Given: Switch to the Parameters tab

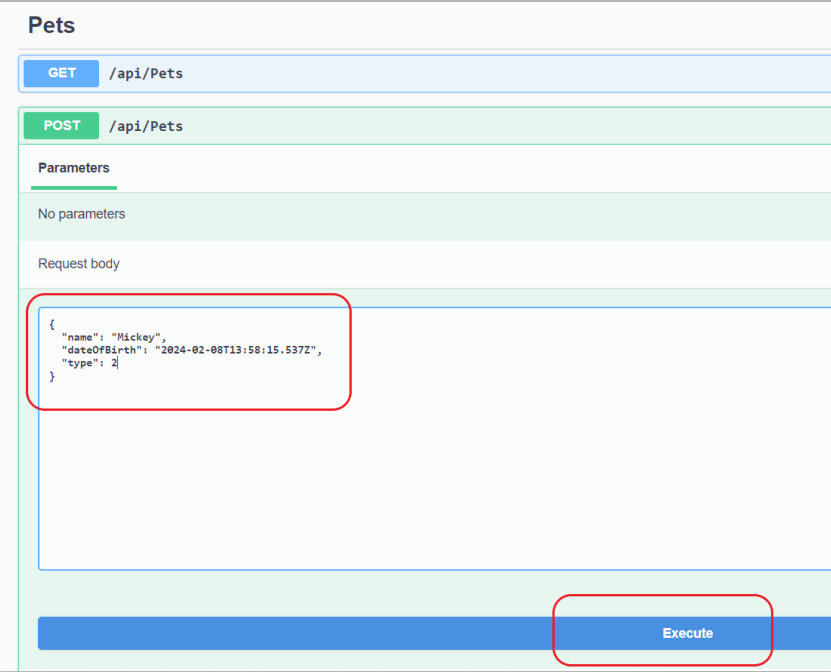Looking at the screenshot, I should [x=74, y=168].
